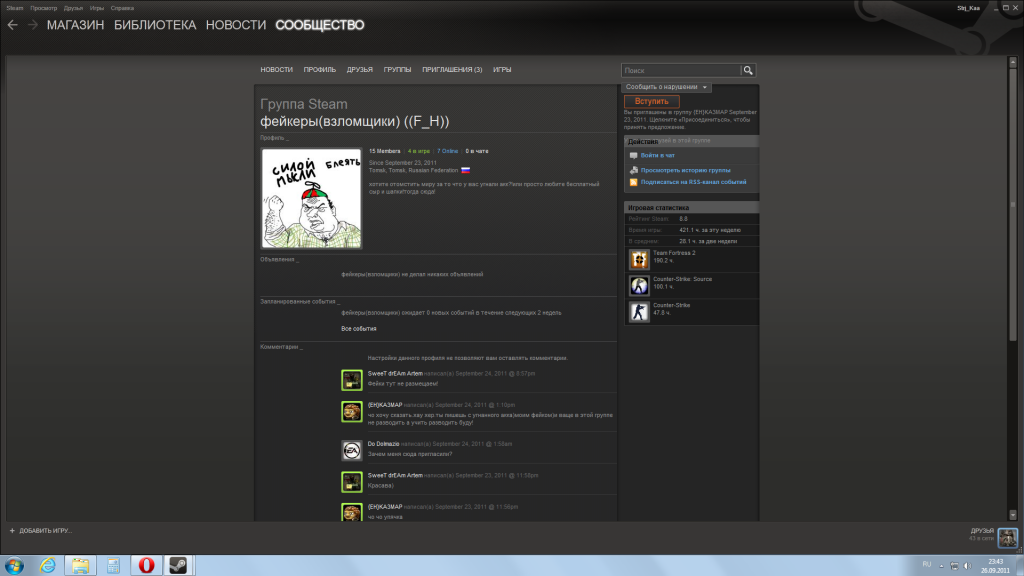Viewport: 1024px width, 576px height.
Task: Click the Просмотреть историю группы link
Action: coord(686,170)
